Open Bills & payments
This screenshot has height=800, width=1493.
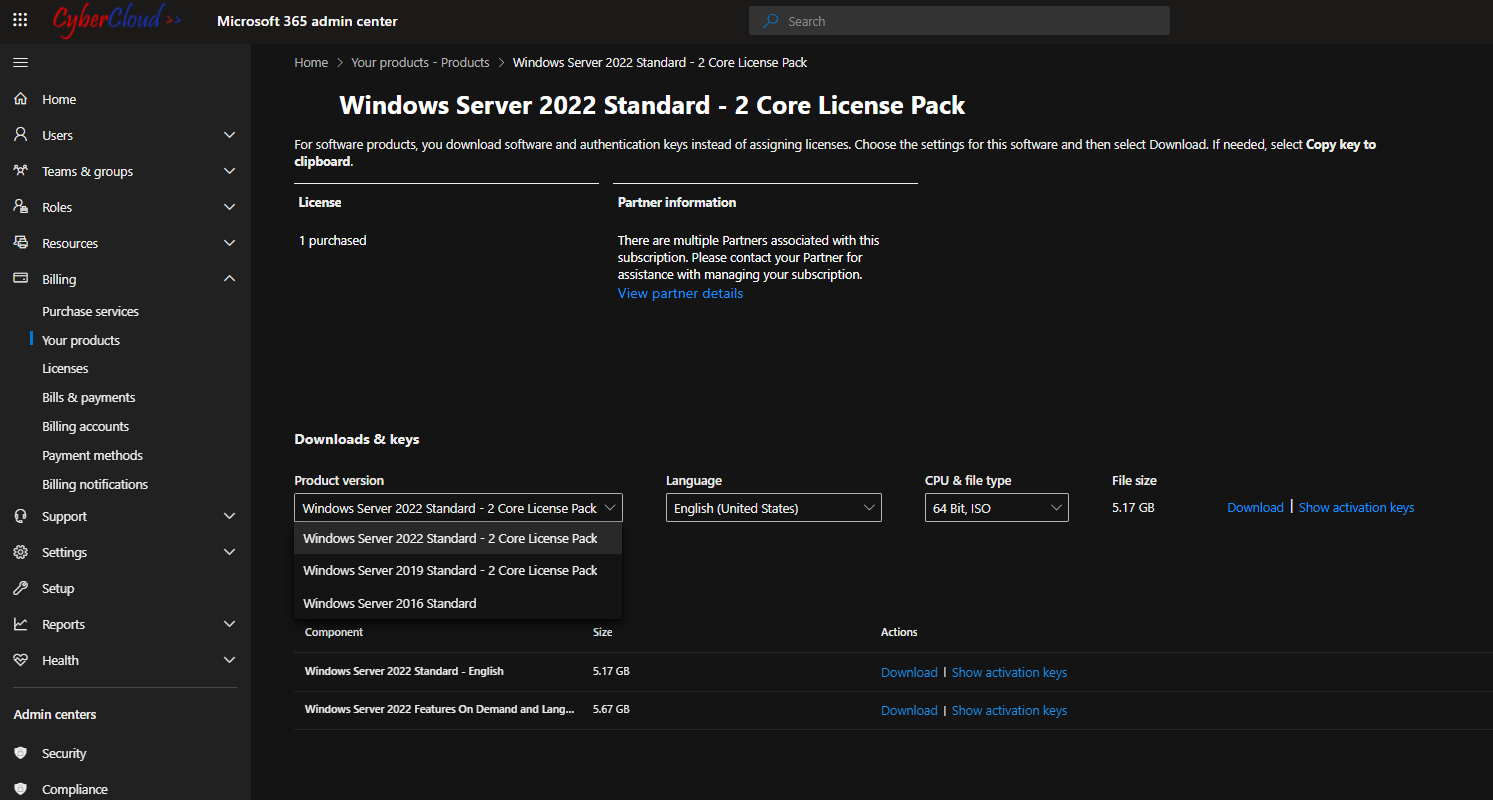click(89, 397)
